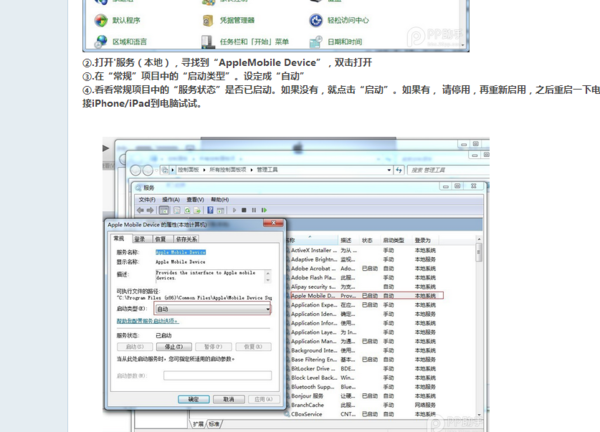
Task: Select the 扩展 tab below services list
Action: click(x=198, y=424)
